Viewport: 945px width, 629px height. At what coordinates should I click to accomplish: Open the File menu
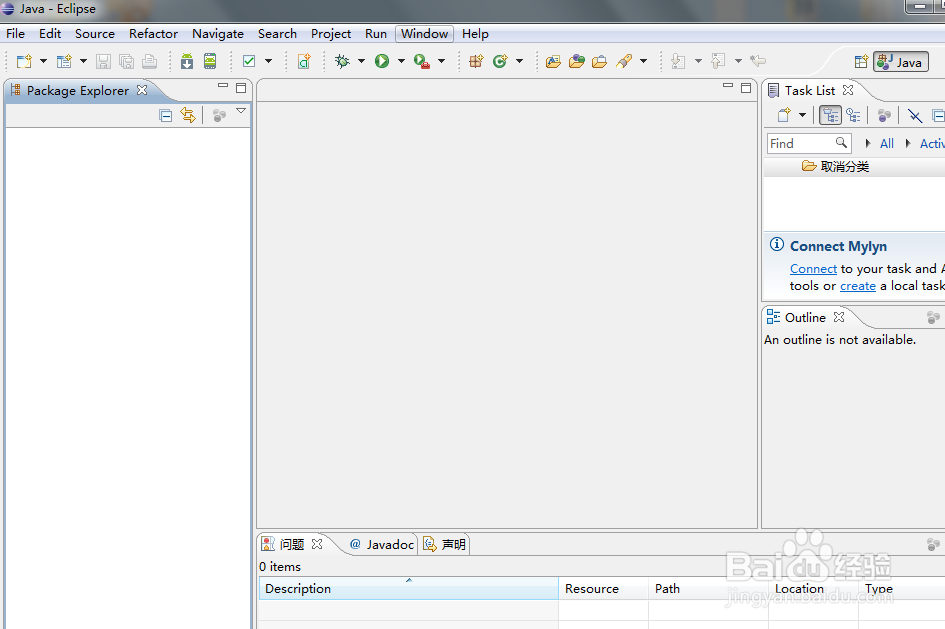click(16, 34)
